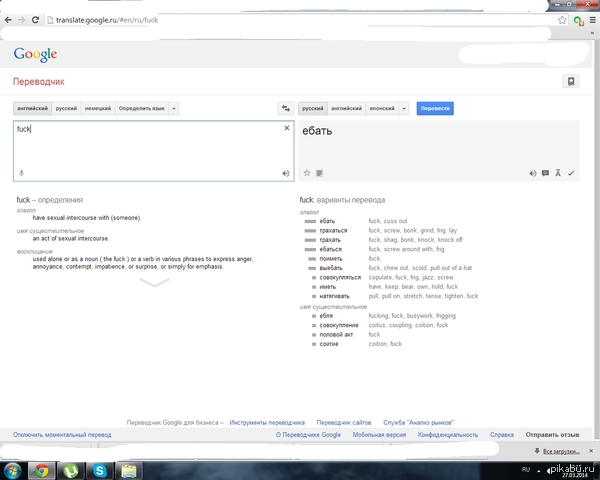Click the address bar URL
The width and height of the screenshot is (600, 480).
click(x=107, y=20)
